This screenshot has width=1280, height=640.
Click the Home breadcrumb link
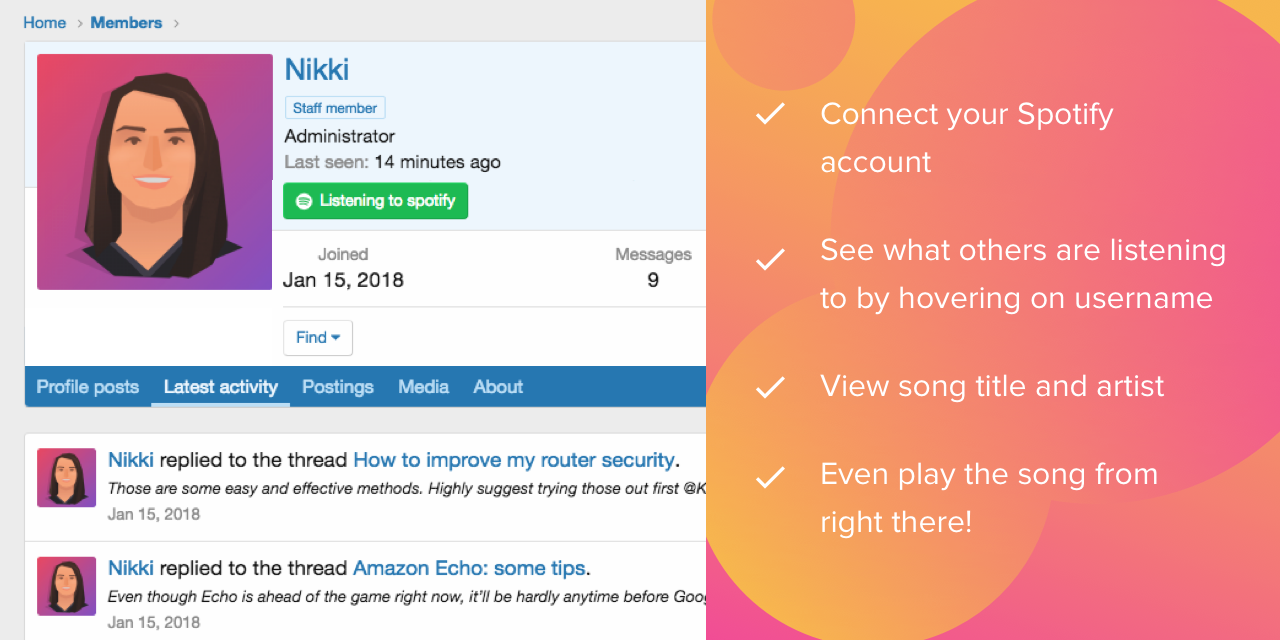point(45,22)
